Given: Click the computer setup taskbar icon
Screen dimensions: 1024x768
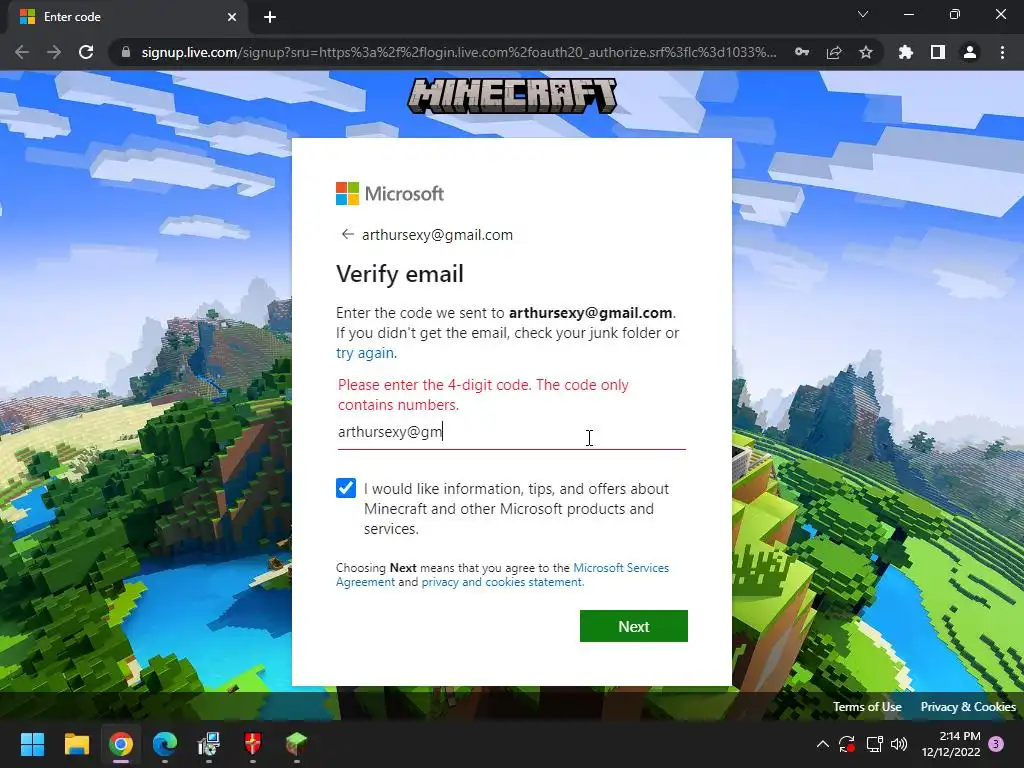Looking at the screenshot, I should (x=209, y=744).
